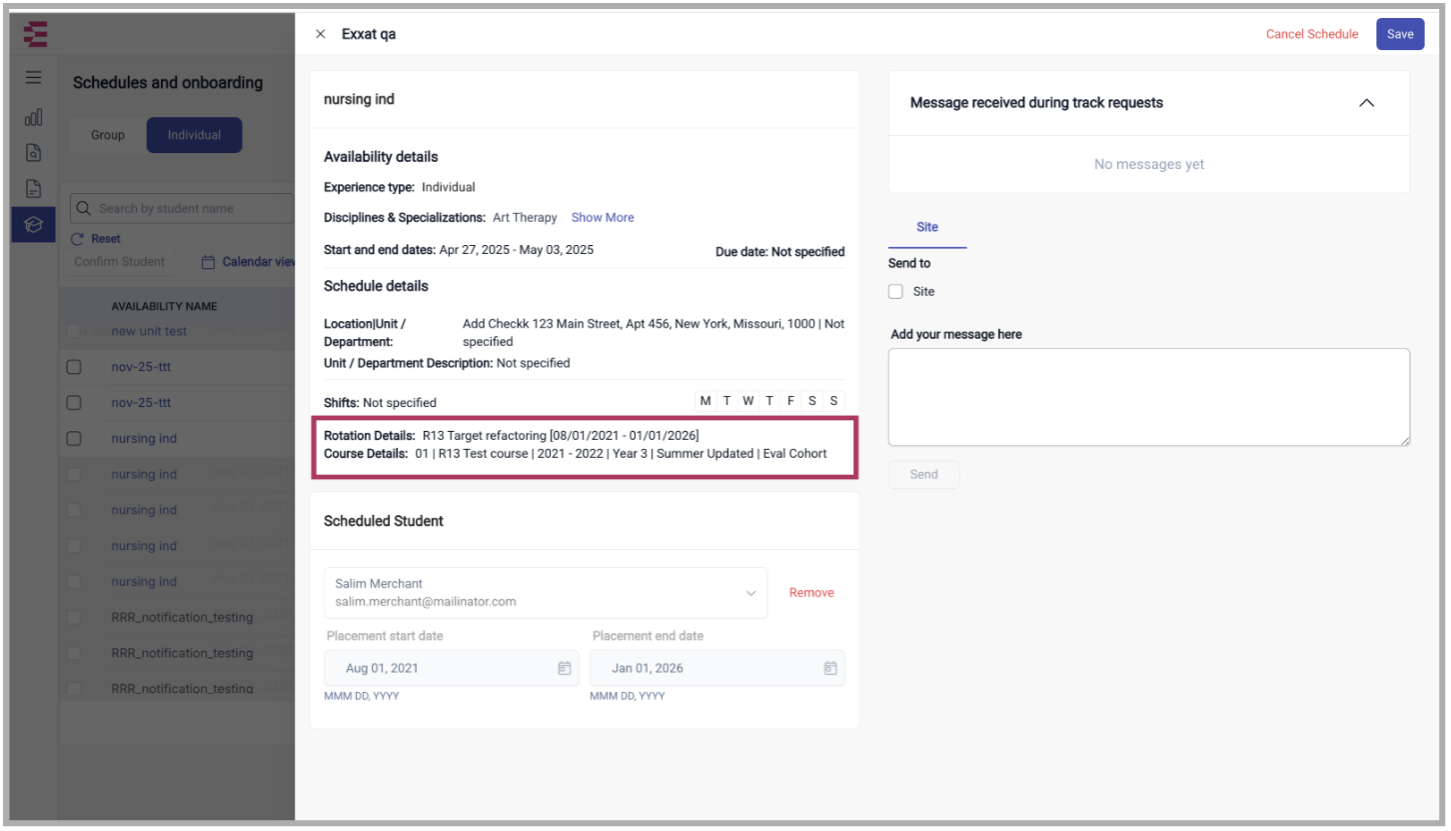Click the X icon beside Exxat qa

pyautogui.click(x=320, y=34)
